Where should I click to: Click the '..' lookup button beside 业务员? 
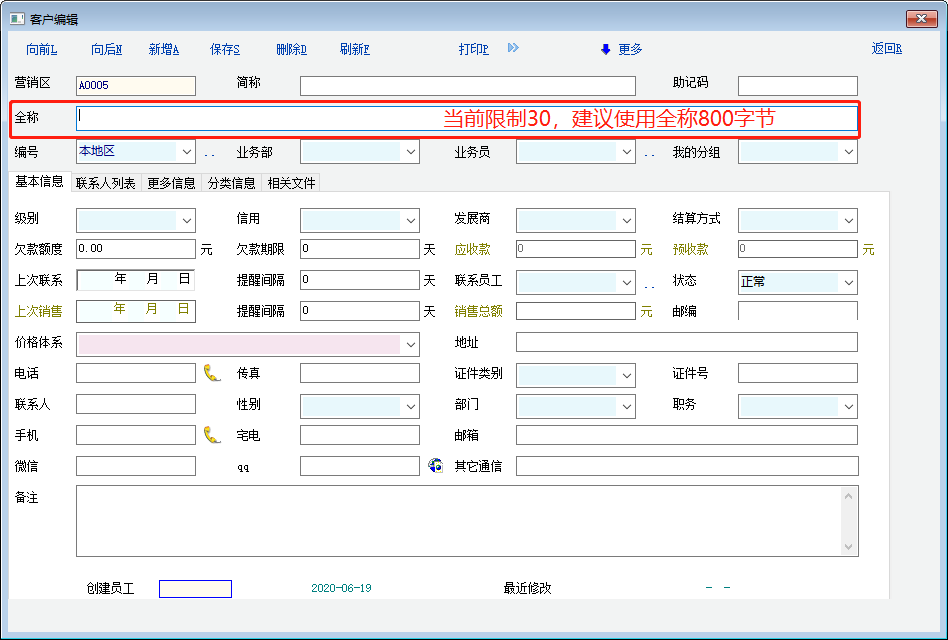tap(650, 153)
